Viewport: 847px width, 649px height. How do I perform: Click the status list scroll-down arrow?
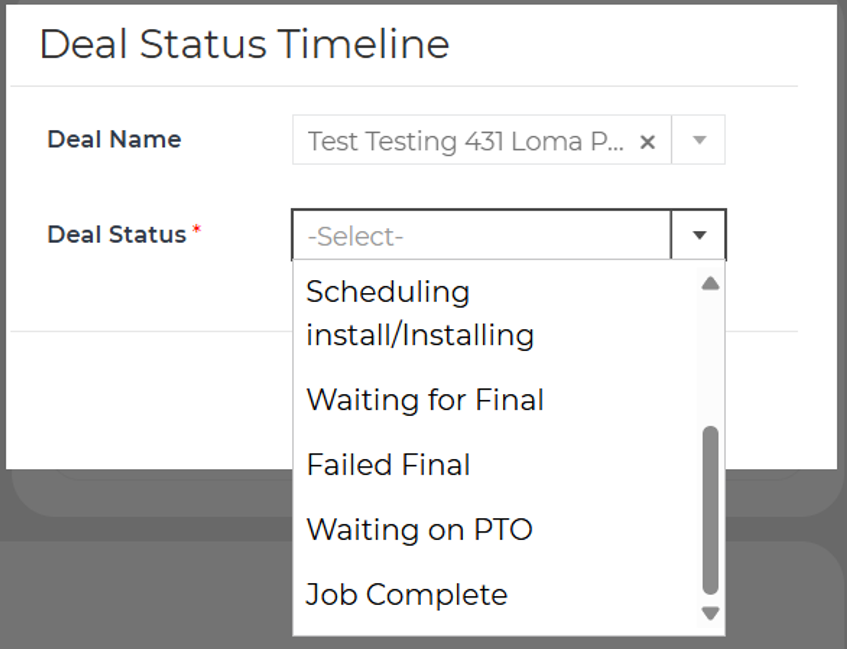pyautogui.click(x=710, y=613)
